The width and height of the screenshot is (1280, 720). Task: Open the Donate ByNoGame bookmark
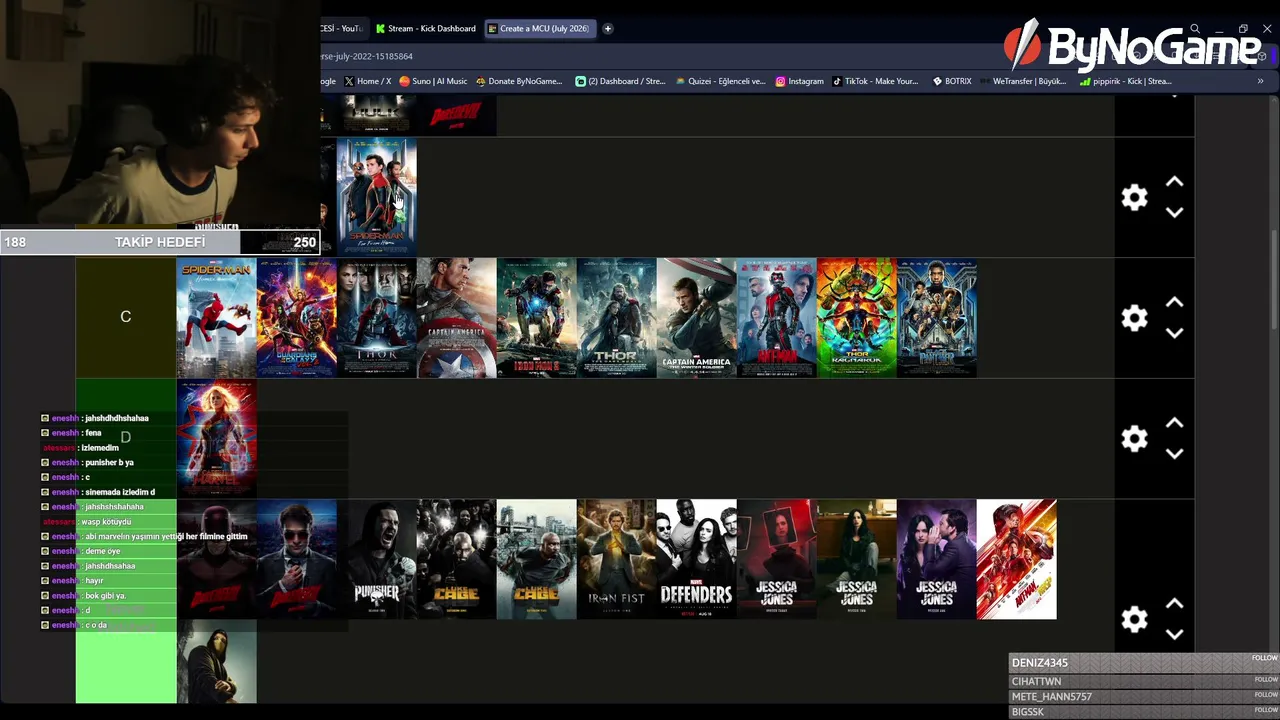(x=519, y=81)
